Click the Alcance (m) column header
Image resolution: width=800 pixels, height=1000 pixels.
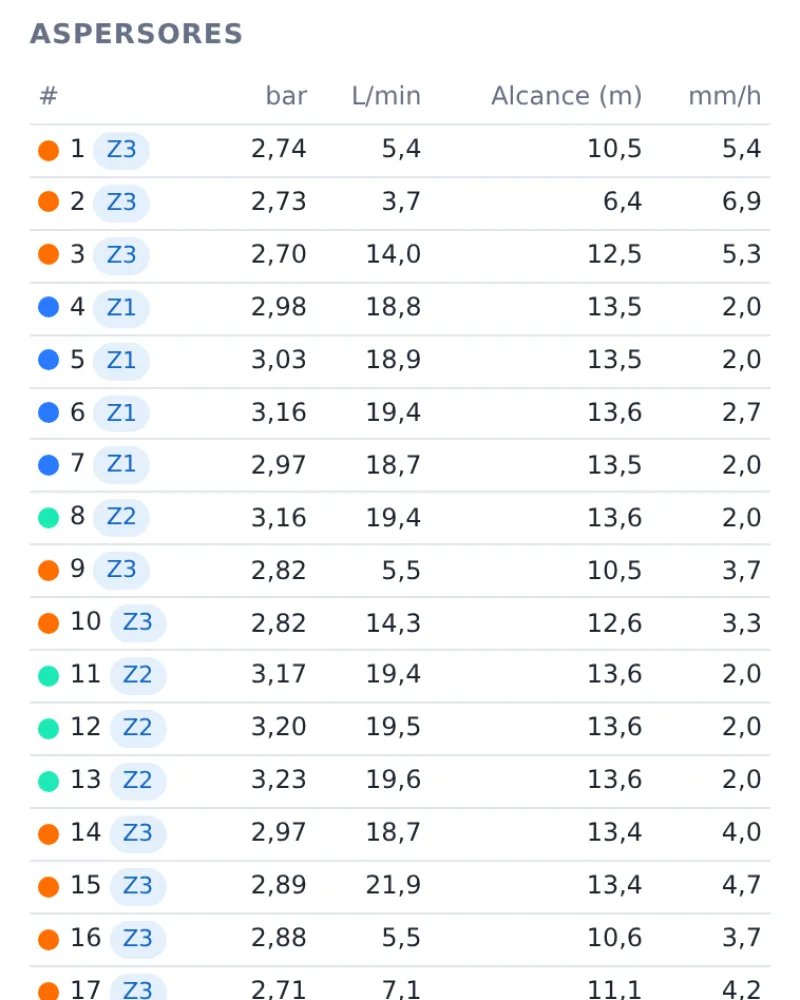tap(567, 96)
